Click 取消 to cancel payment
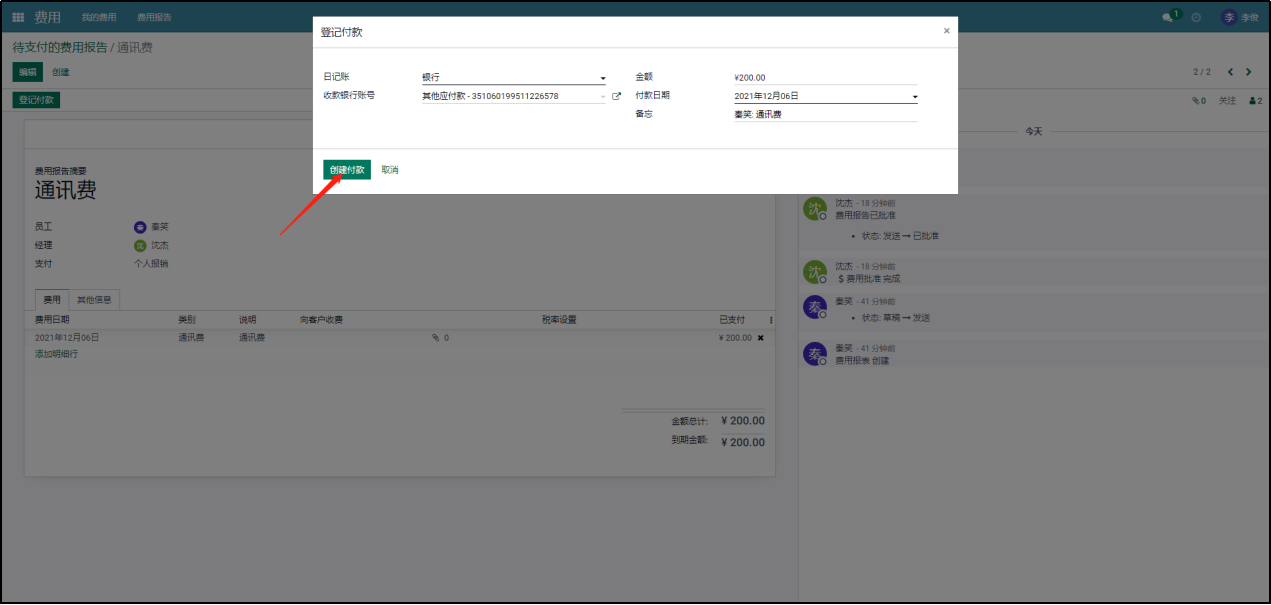Image resolution: width=1271 pixels, height=605 pixels. pos(390,170)
